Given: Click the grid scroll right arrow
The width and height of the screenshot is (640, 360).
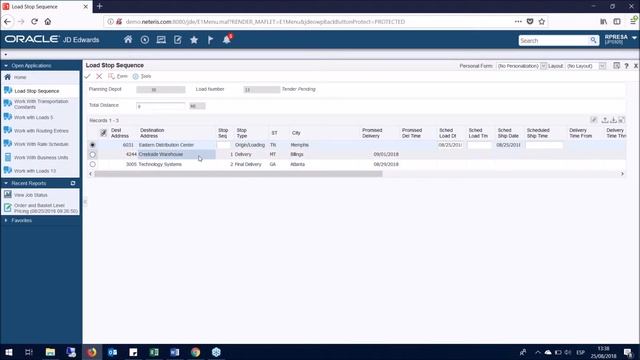Looking at the screenshot, I should pos(622,174).
